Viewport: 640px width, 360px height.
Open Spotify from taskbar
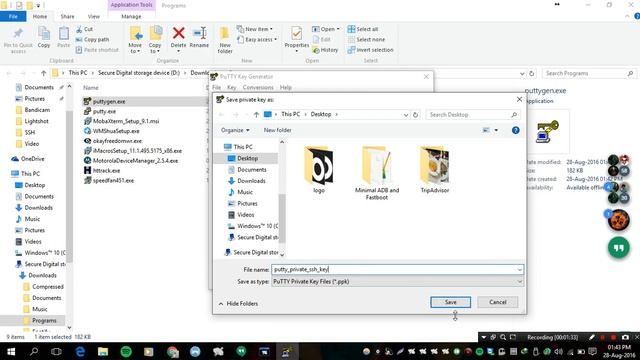126,351
